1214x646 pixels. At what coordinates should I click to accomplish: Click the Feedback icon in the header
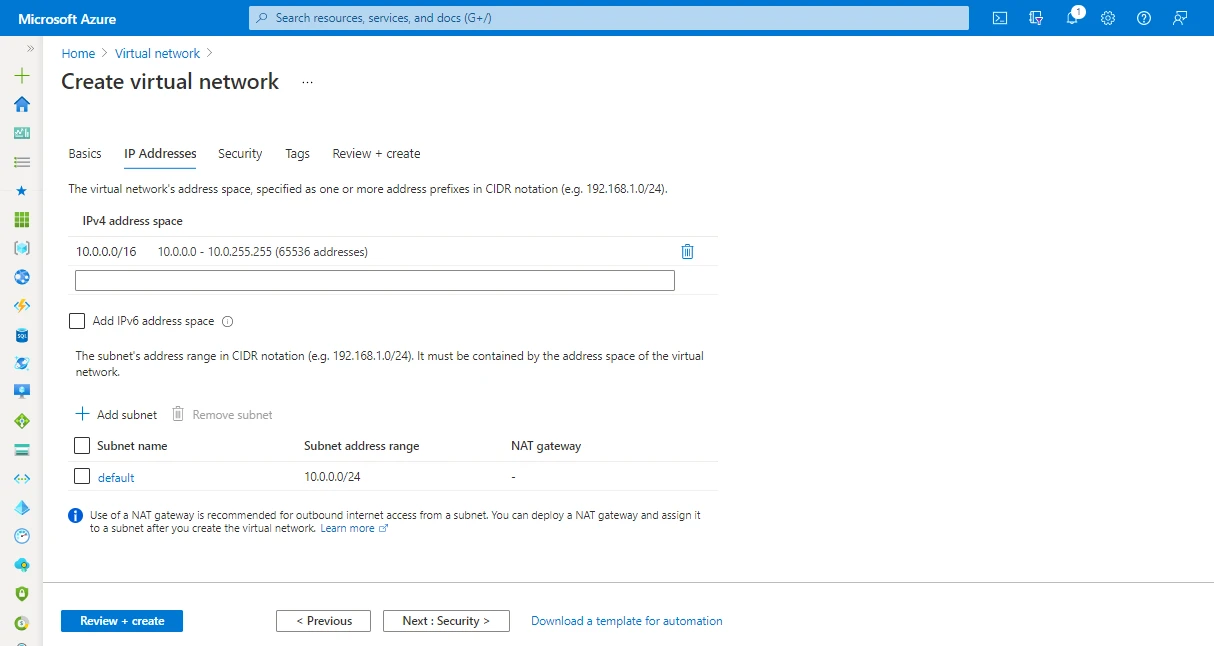1180,18
